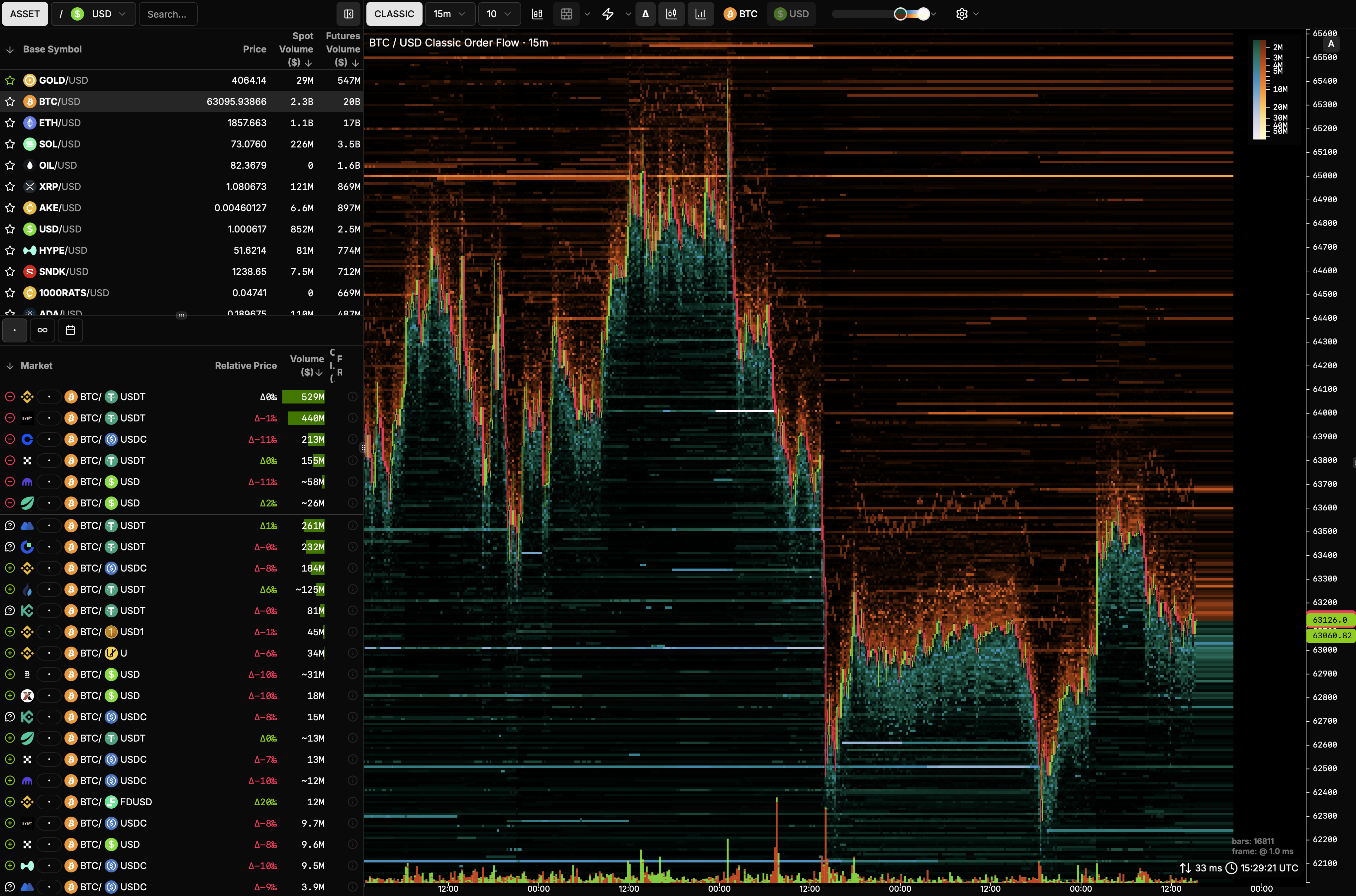Open the settings gear icon
This screenshot has width=1356, height=896.
[x=962, y=14]
